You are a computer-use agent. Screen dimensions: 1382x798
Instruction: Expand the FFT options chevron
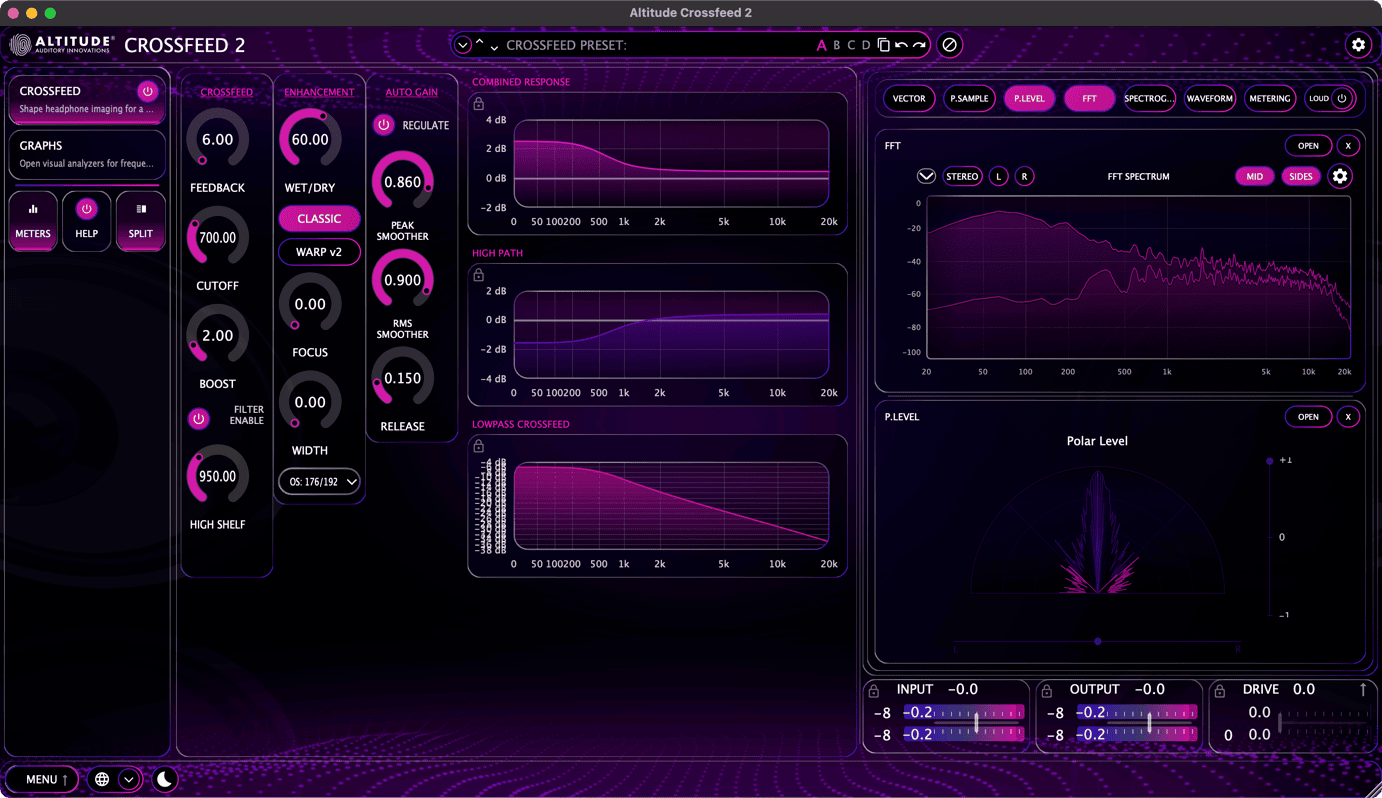coord(926,177)
